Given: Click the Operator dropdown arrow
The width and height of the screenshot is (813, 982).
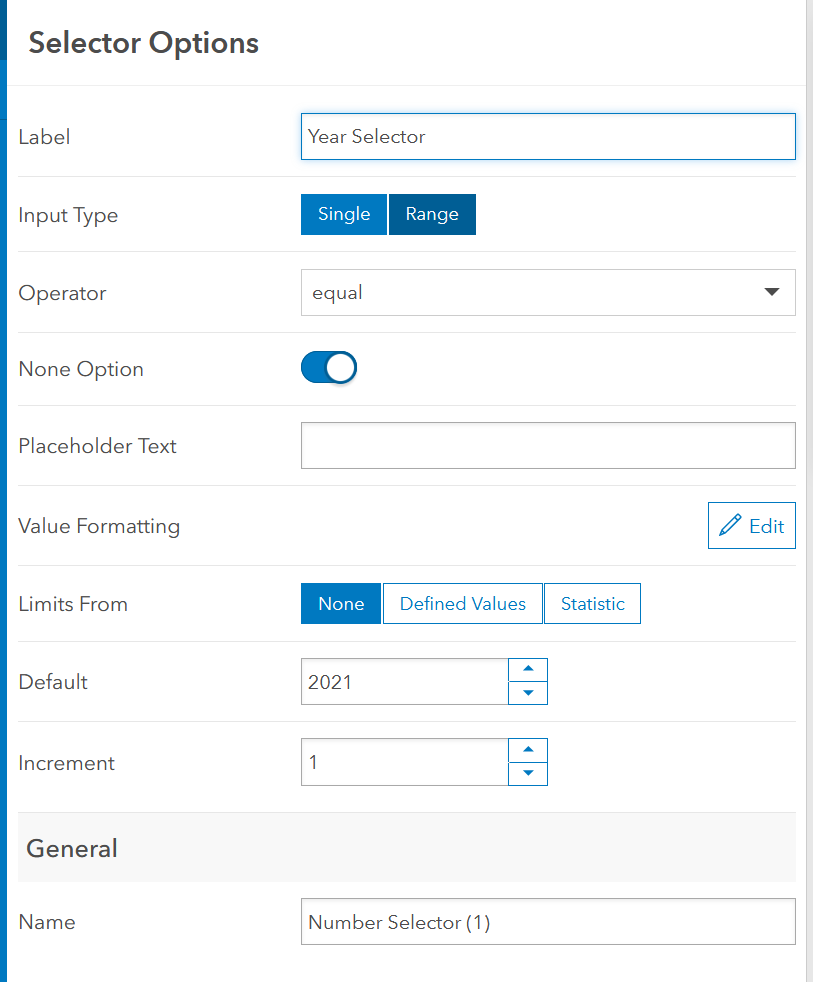Looking at the screenshot, I should (771, 292).
